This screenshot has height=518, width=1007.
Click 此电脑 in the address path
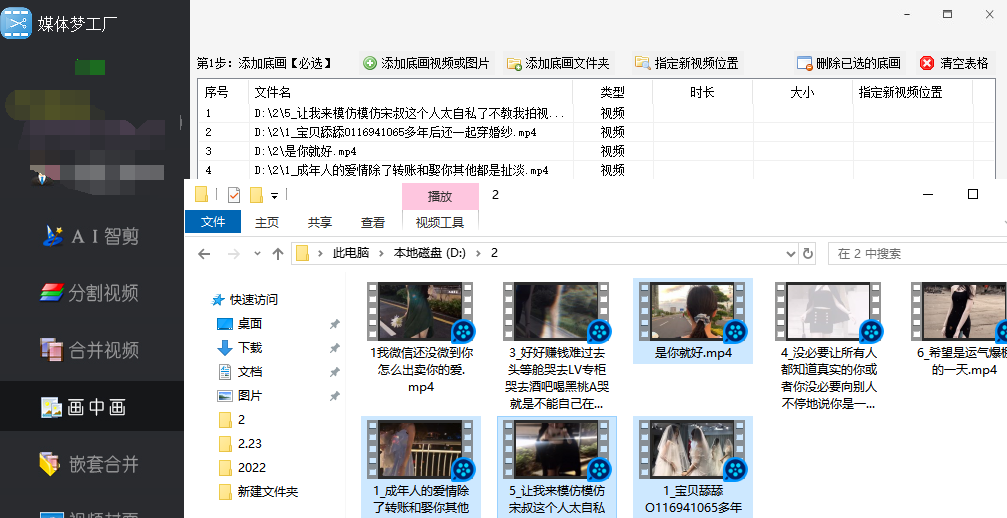[351, 253]
